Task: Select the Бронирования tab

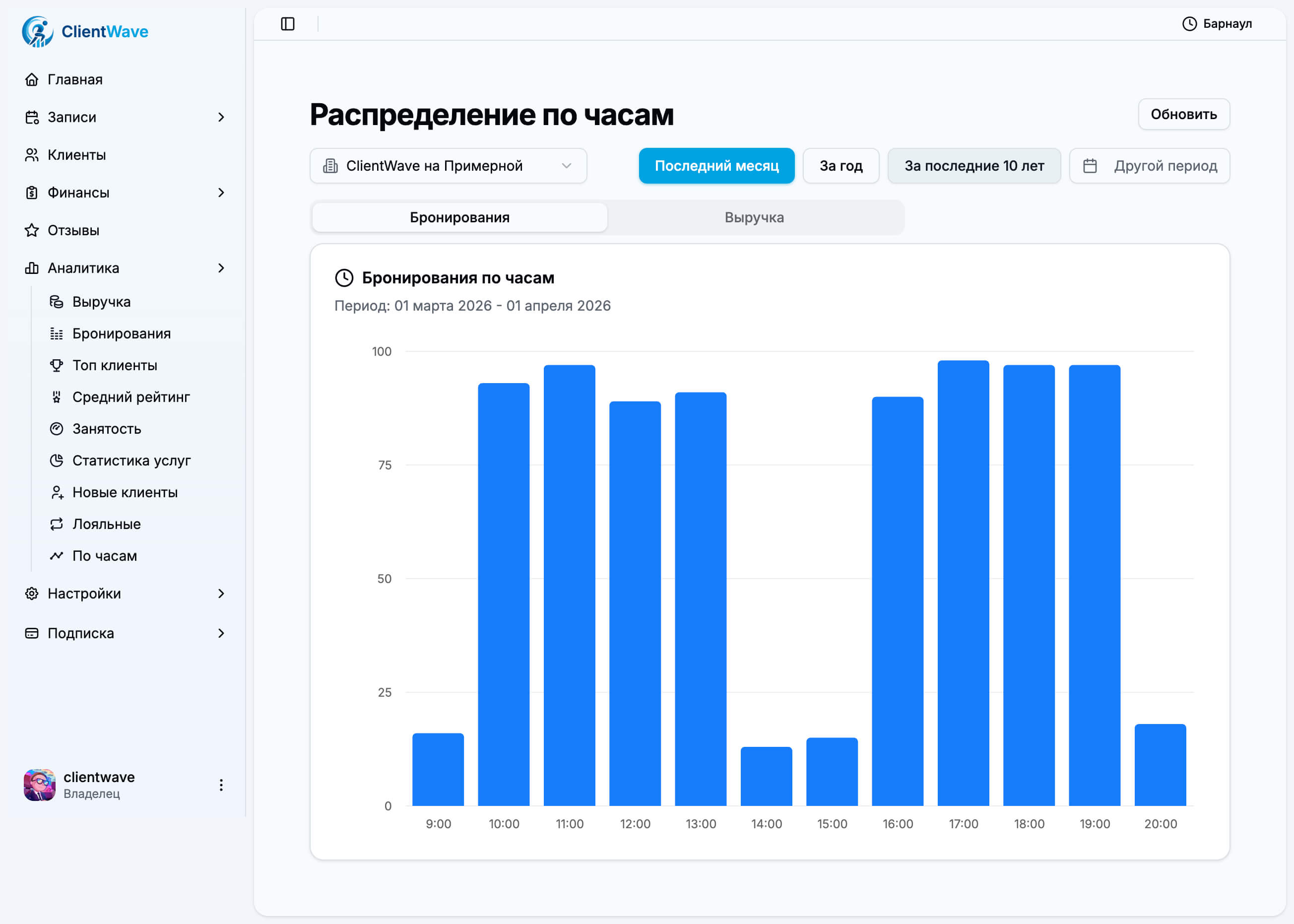Action: tap(459, 217)
